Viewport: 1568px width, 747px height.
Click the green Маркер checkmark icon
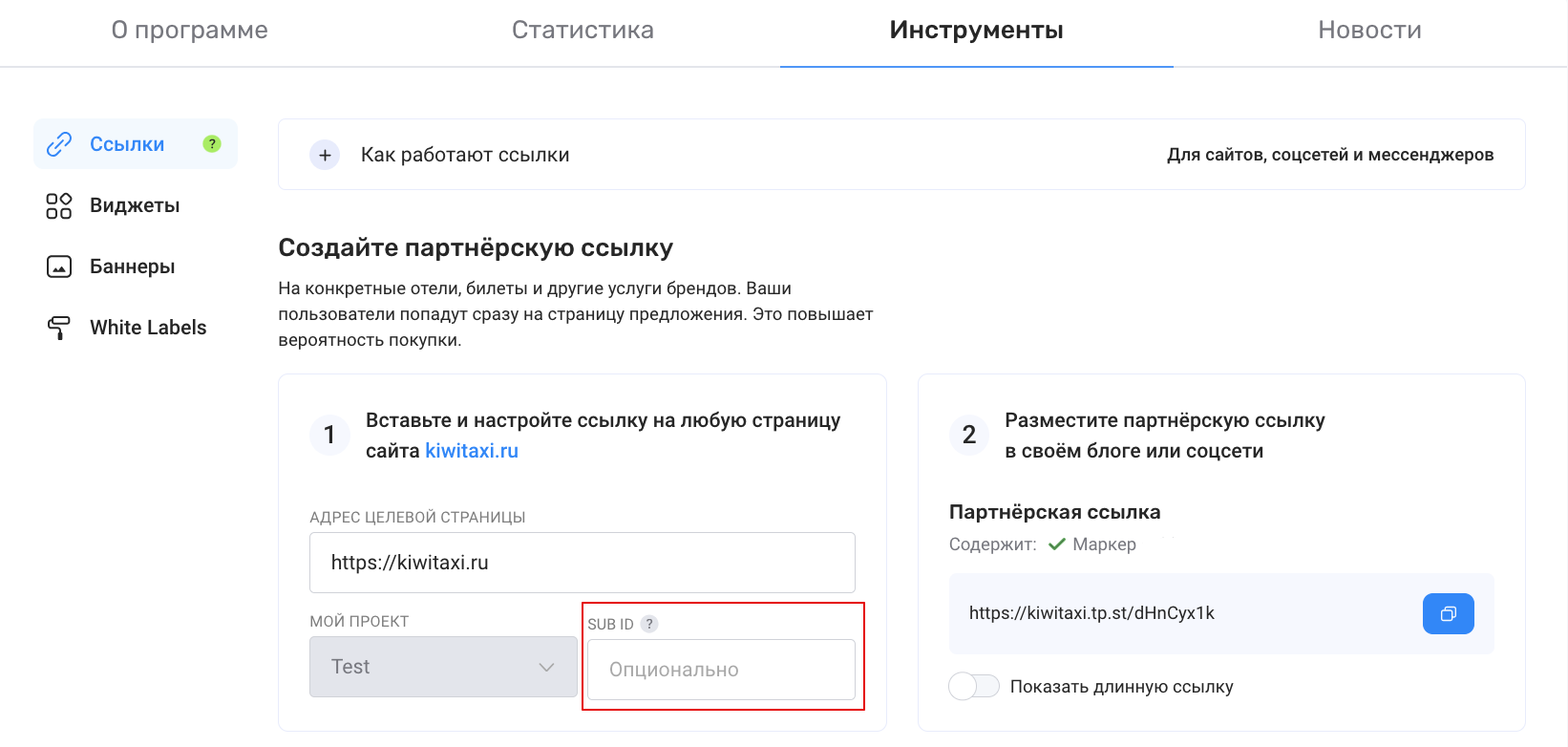[x=1057, y=544]
